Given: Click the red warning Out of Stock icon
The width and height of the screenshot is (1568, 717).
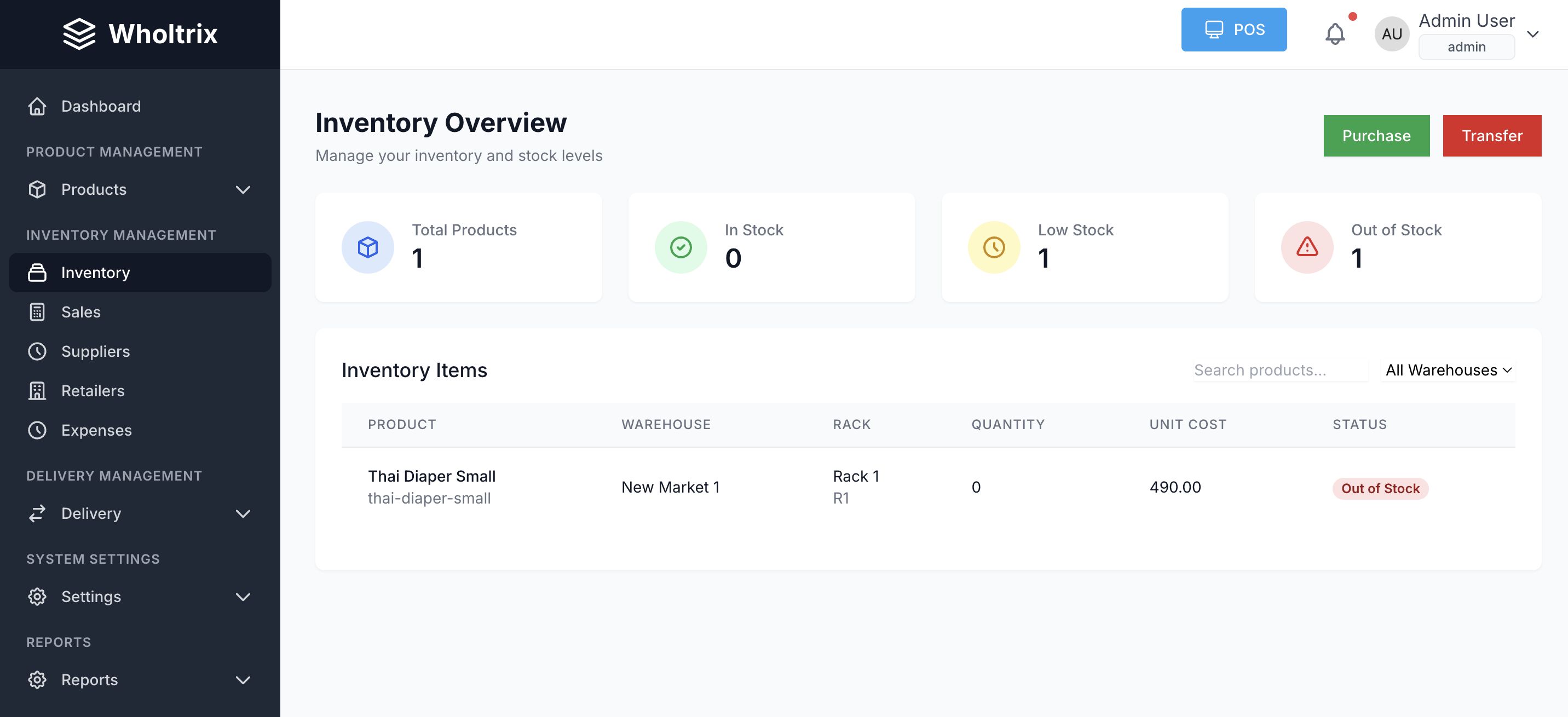Looking at the screenshot, I should (1307, 247).
